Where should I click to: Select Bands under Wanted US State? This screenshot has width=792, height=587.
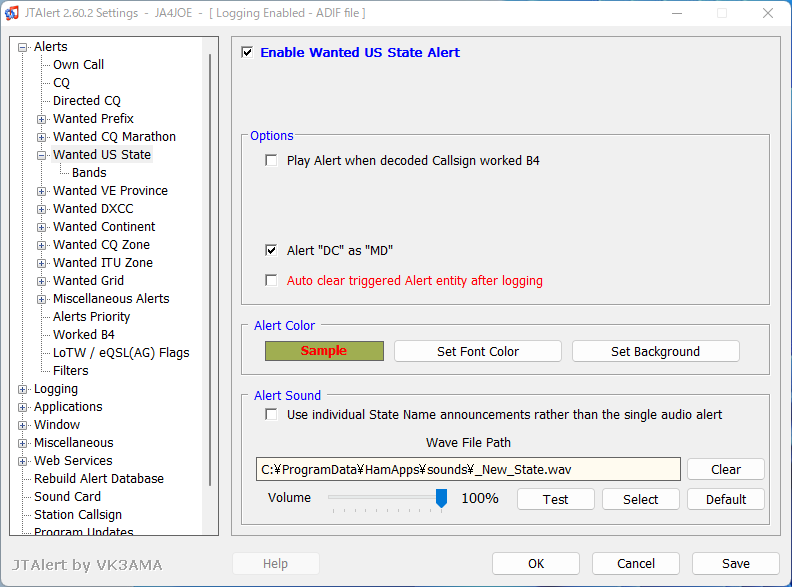coord(89,173)
